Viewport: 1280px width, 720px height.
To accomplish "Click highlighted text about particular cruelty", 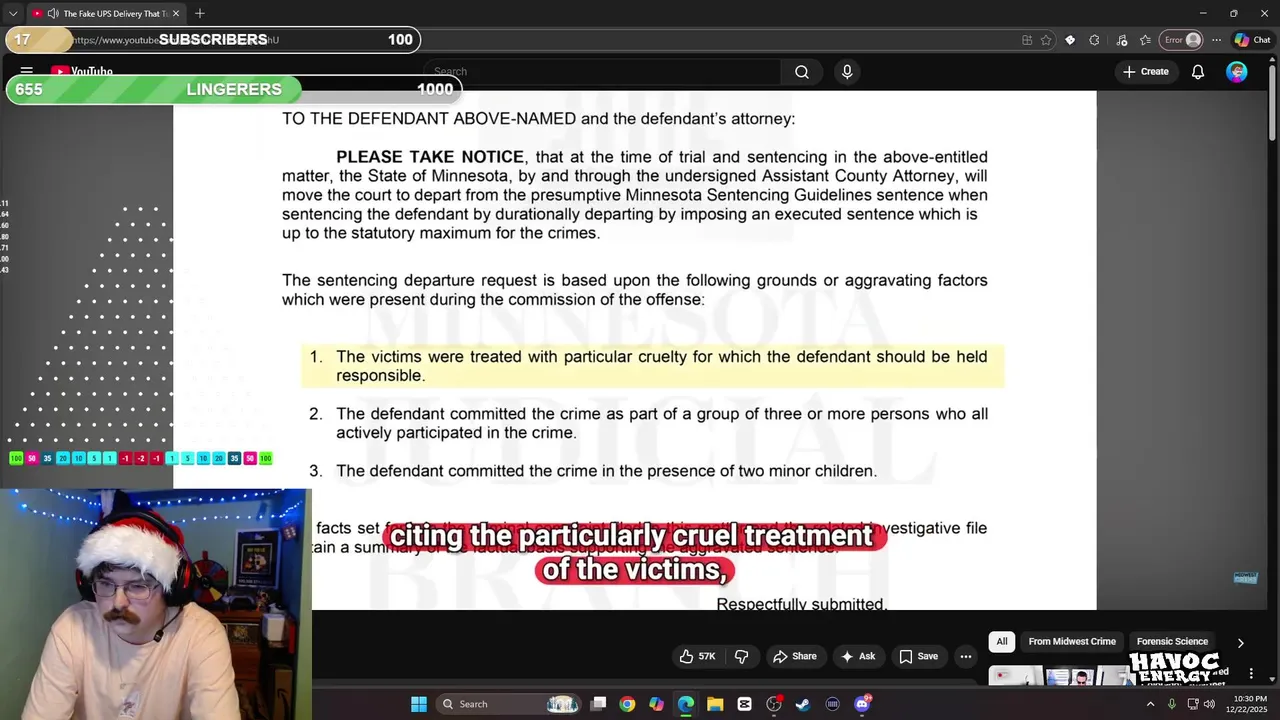I will 653,366.
